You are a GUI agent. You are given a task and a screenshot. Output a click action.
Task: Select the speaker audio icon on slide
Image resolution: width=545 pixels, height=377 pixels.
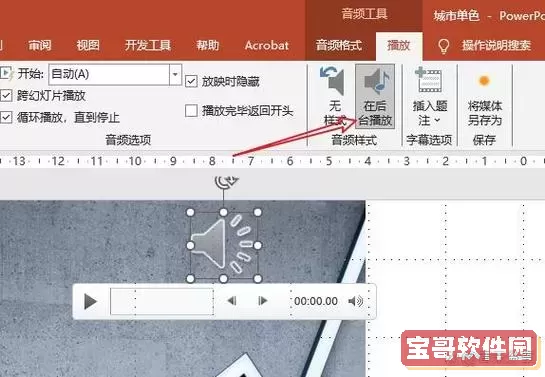pos(224,245)
